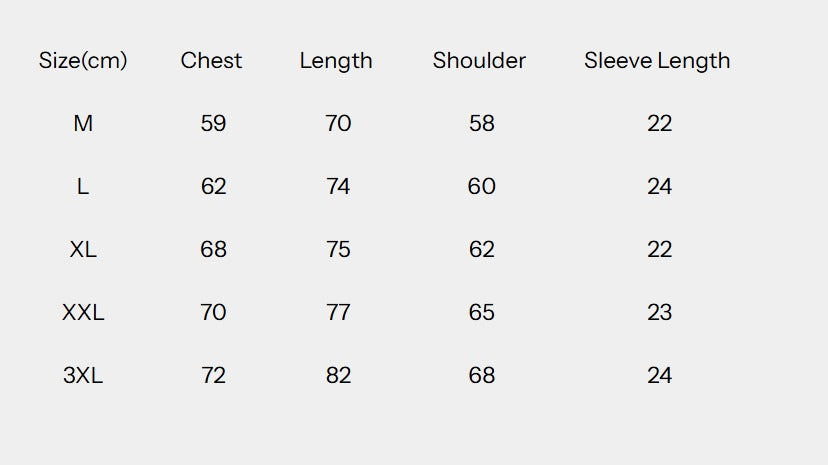Click shoulder value 62 for size XL
Screen dimensions: 828x465
pos(482,249)
